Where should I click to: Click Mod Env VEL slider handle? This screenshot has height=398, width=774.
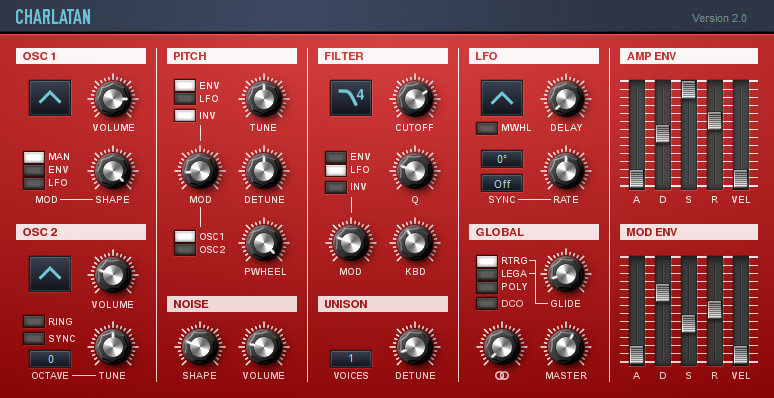pyautogui.click(x=740, y=355)
